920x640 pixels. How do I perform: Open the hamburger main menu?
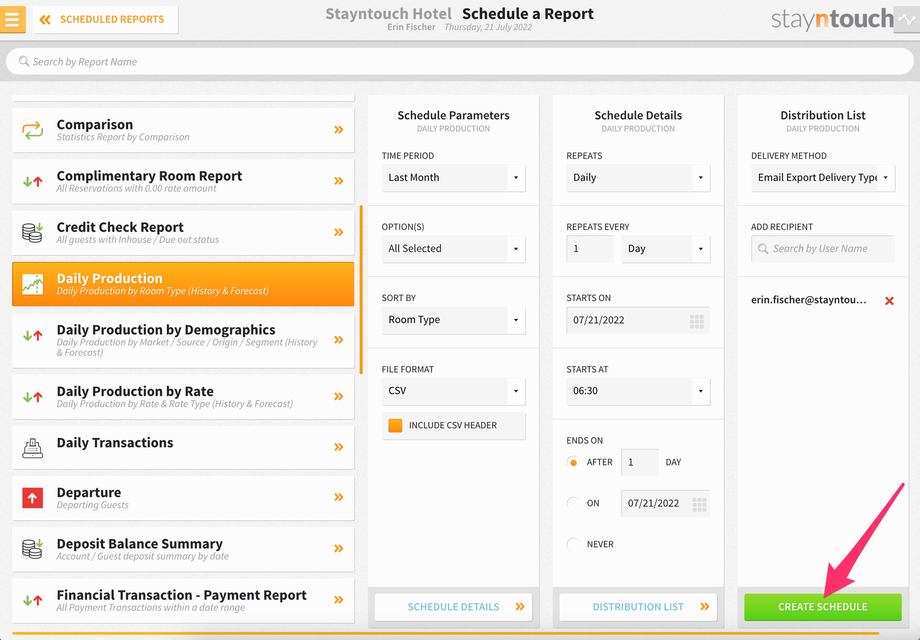[x=12, y=19]
